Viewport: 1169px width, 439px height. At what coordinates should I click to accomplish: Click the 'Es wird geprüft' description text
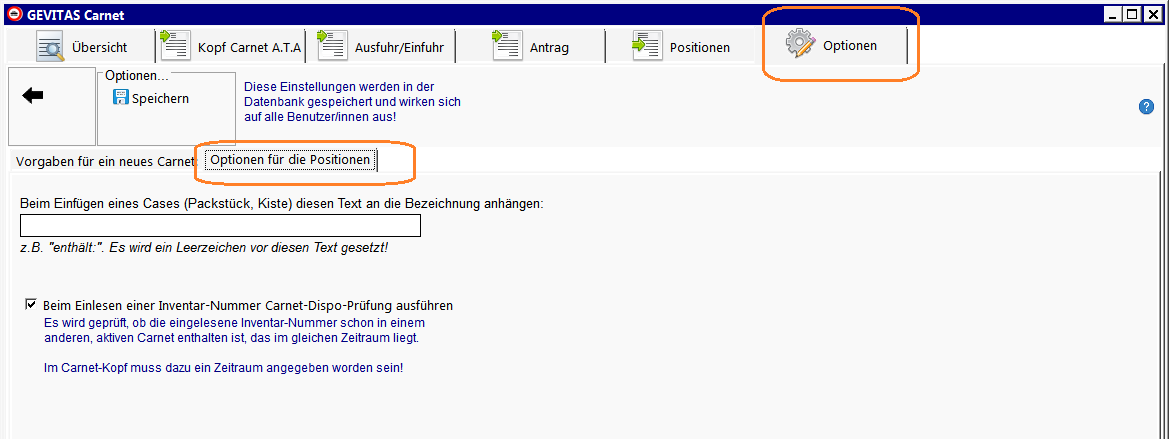[236, 330]
